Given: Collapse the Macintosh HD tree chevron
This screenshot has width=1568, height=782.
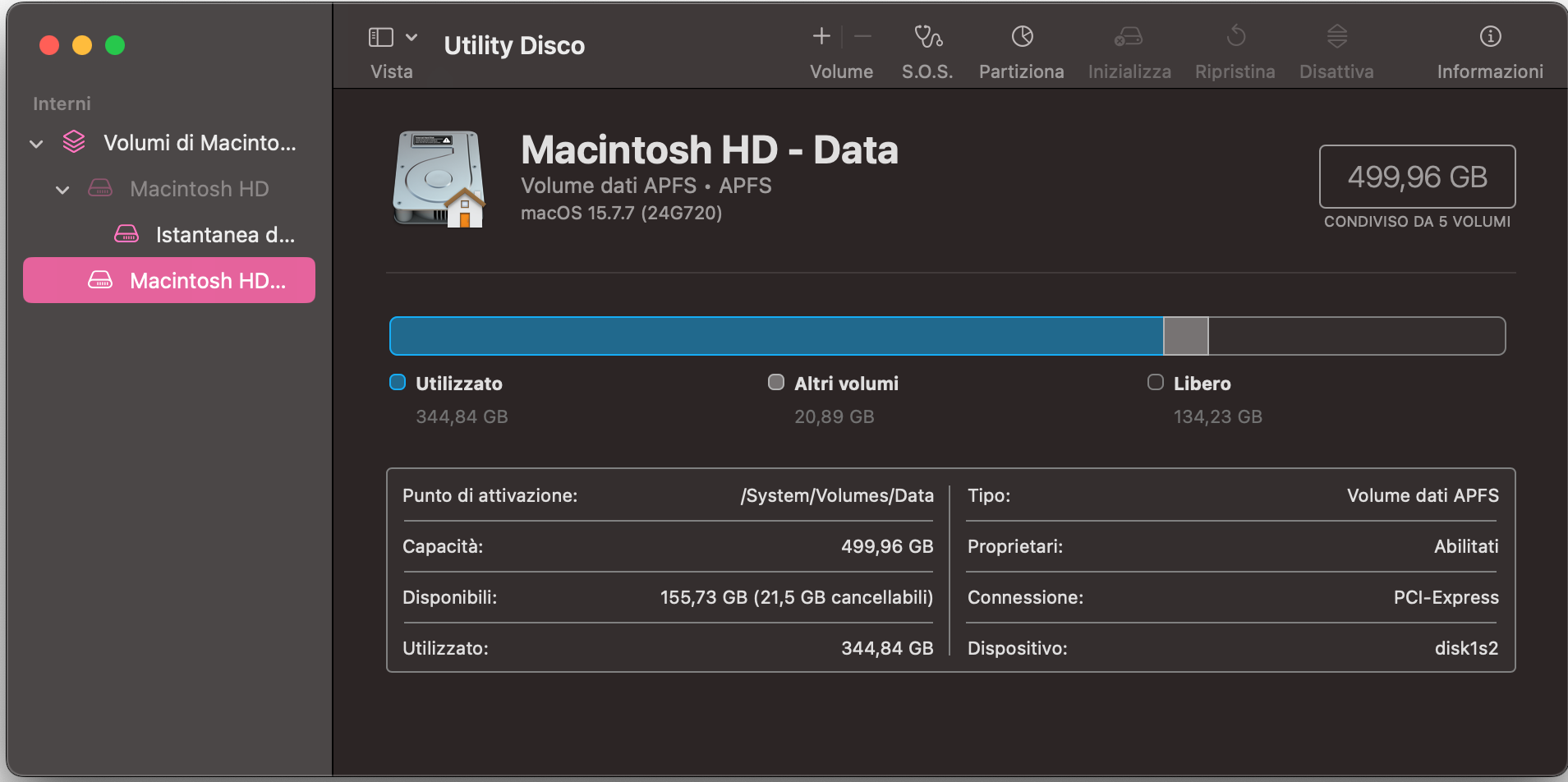Looking at the screenshot, I should point(62,190).
